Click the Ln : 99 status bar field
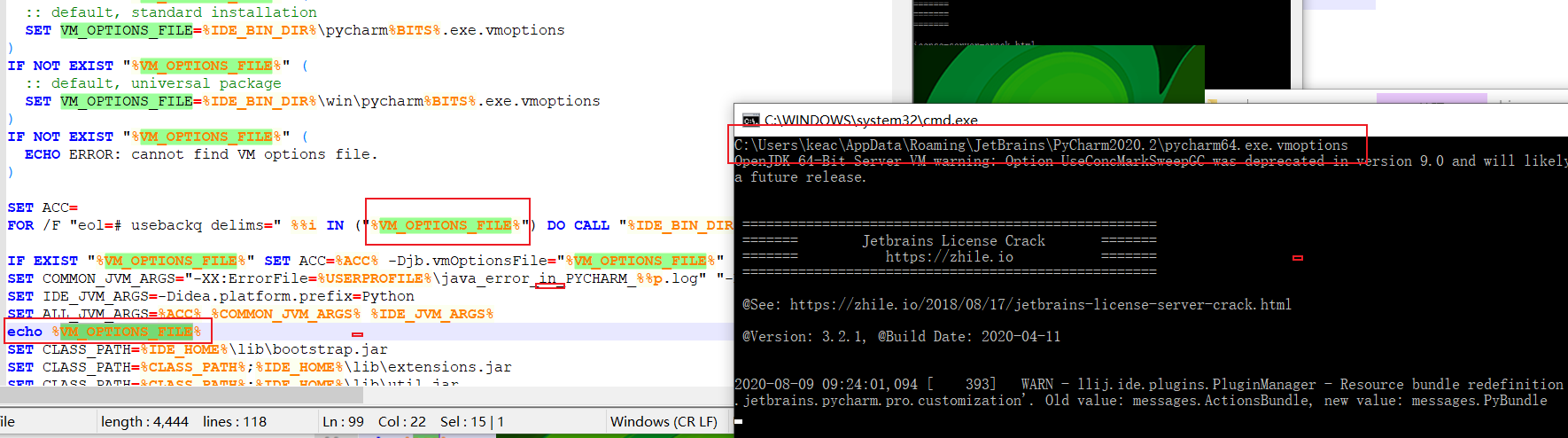This screenshot has width=1568, height=438. click(343, 422)
